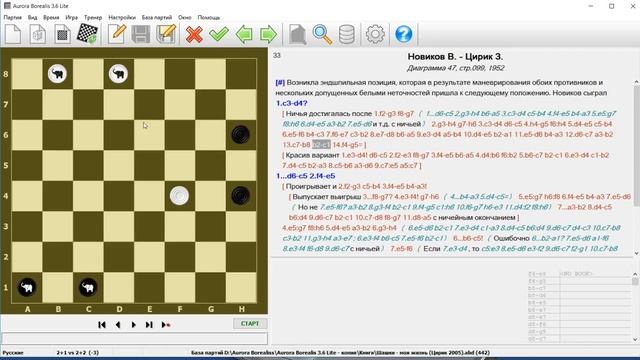Viewport: 640px width, 360px height.
Task: Click the edit game pencil-on-page icon
Action: tap(116, 34)
